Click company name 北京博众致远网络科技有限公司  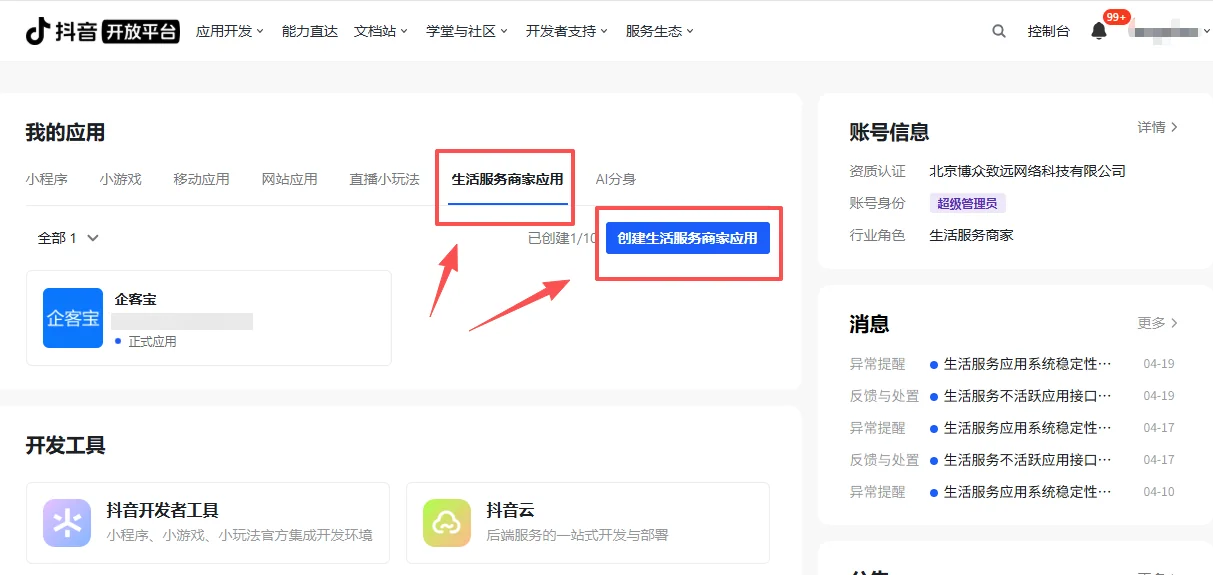pos(1028,171)
